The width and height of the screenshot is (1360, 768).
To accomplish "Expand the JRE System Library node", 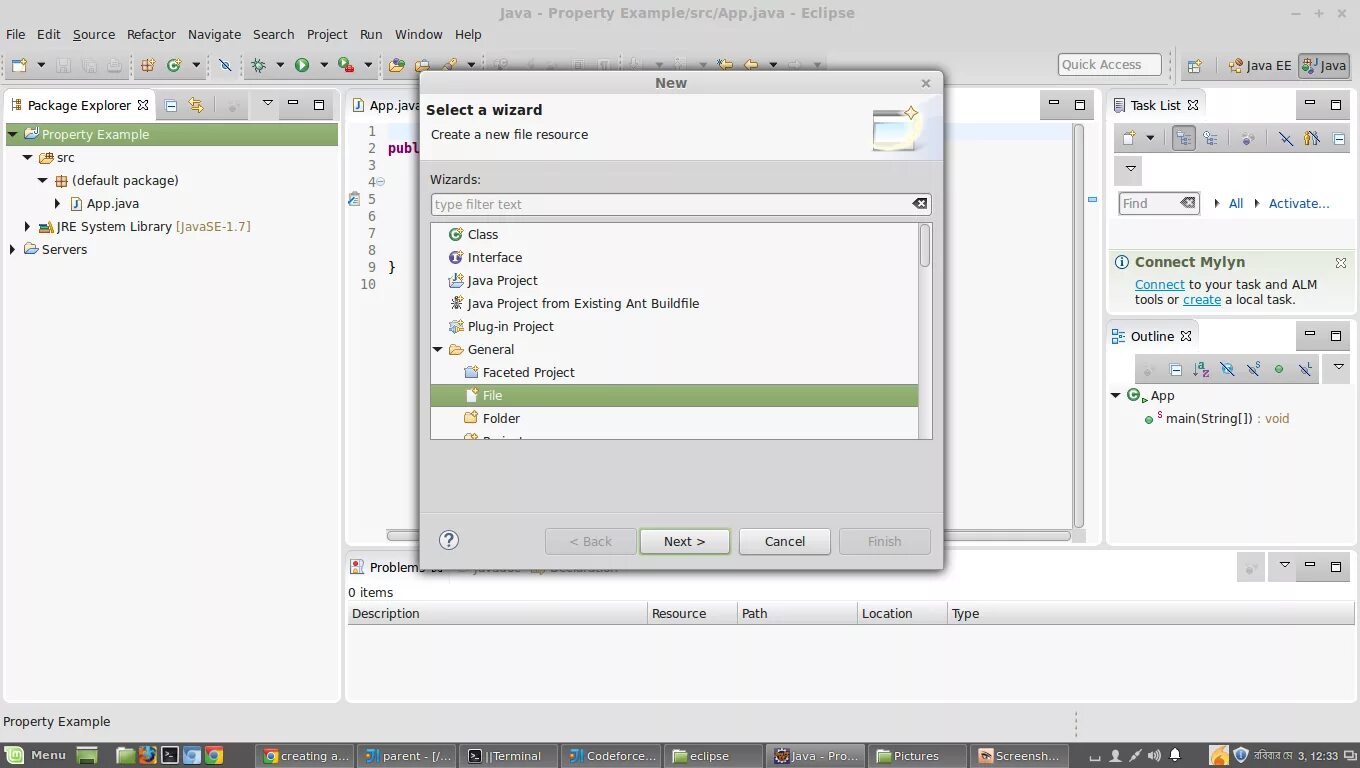I will 27,226.
